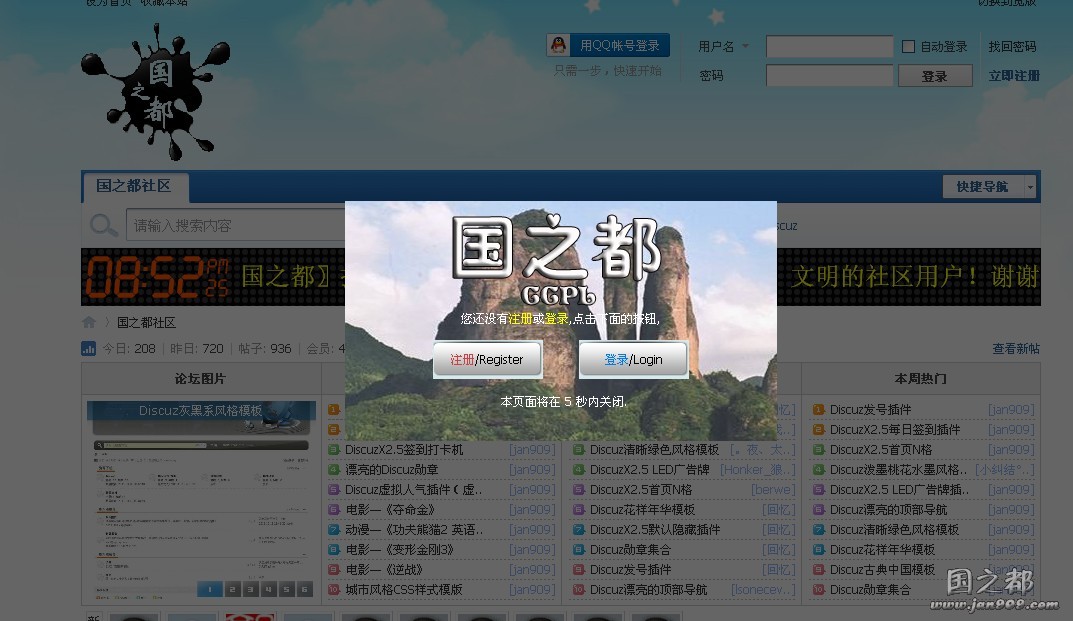Open thread DiscuzX2.5 LED广告牌 middle column
Screen dimensions: 1073x621
tap(649, 470)
